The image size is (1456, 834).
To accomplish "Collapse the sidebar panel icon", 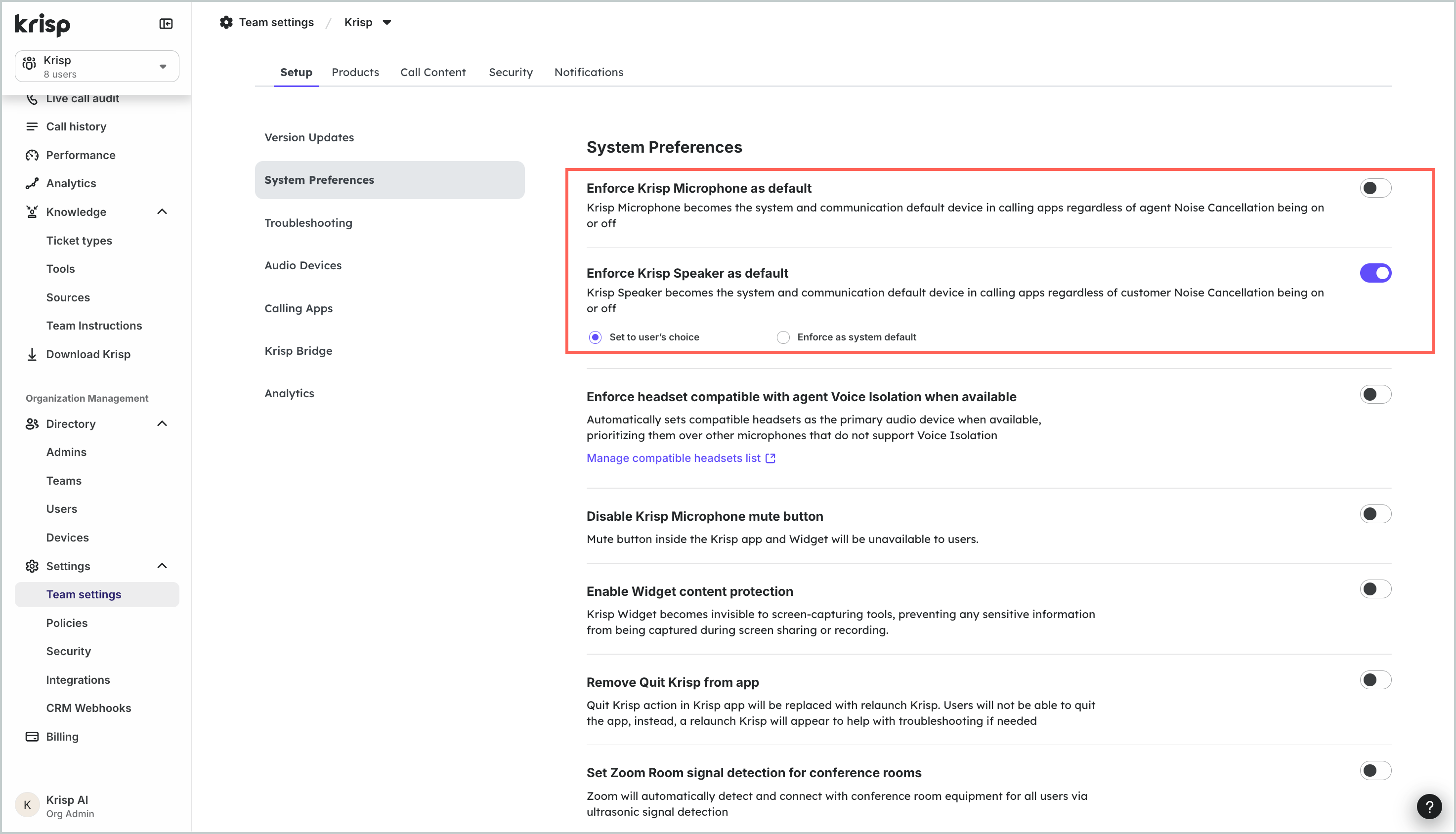I will coord(166,24).
